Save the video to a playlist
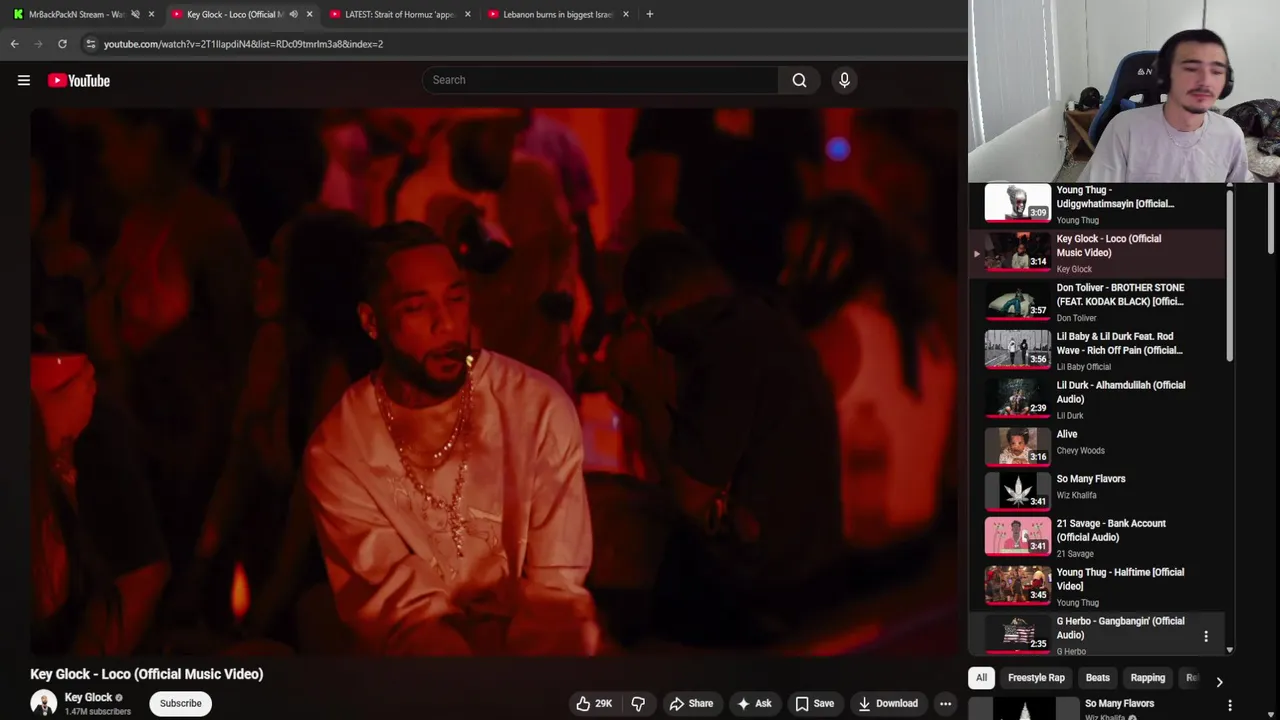 [814, 703]
